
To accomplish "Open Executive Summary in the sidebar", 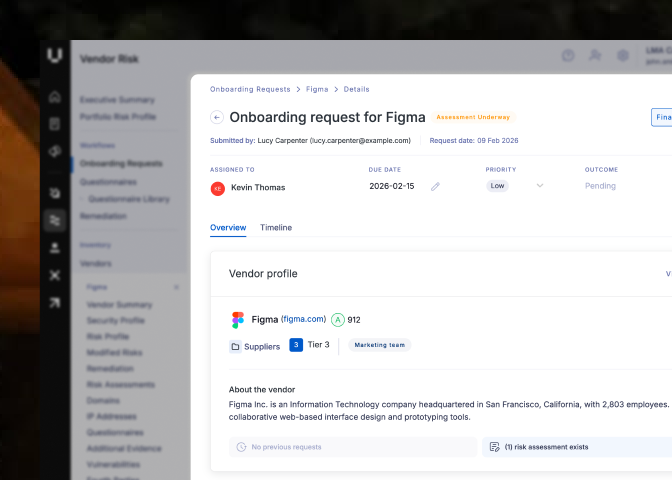I will click(117, 100).
